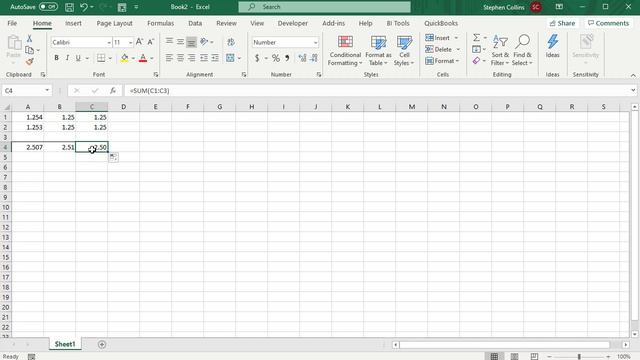The image size is (640, 360).
Task: Switch to the QuickBooks tab
Action: (x=441, y=23)
